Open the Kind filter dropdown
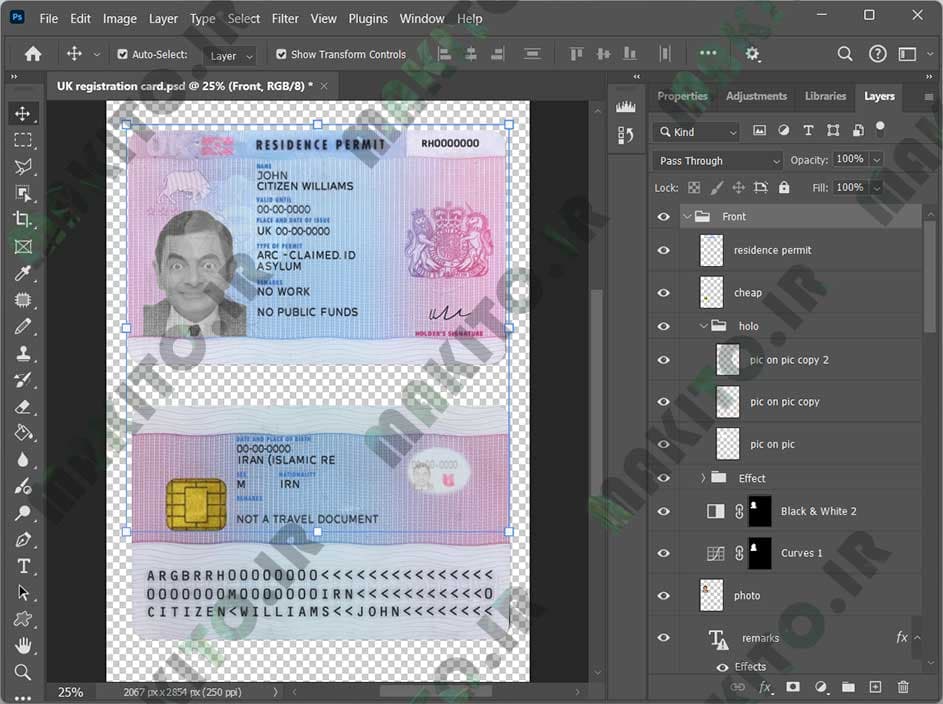943x704 pixels. (697, 132)
